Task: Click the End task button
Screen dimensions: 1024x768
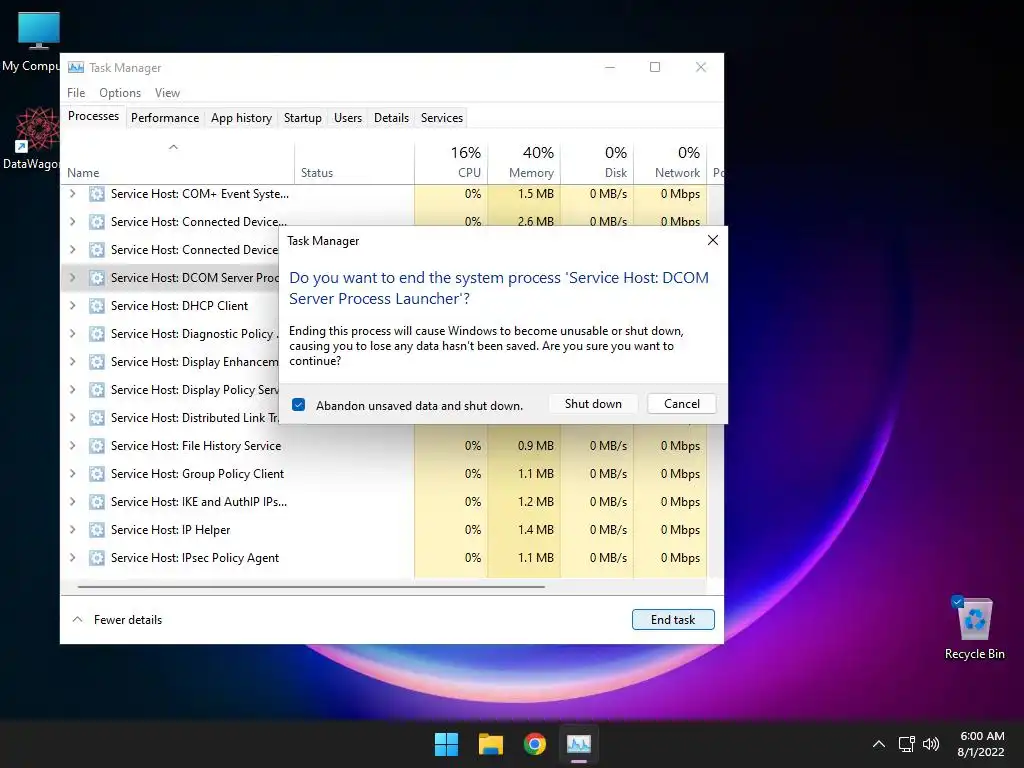Action: pyautogui.click(x=673, y=620)
